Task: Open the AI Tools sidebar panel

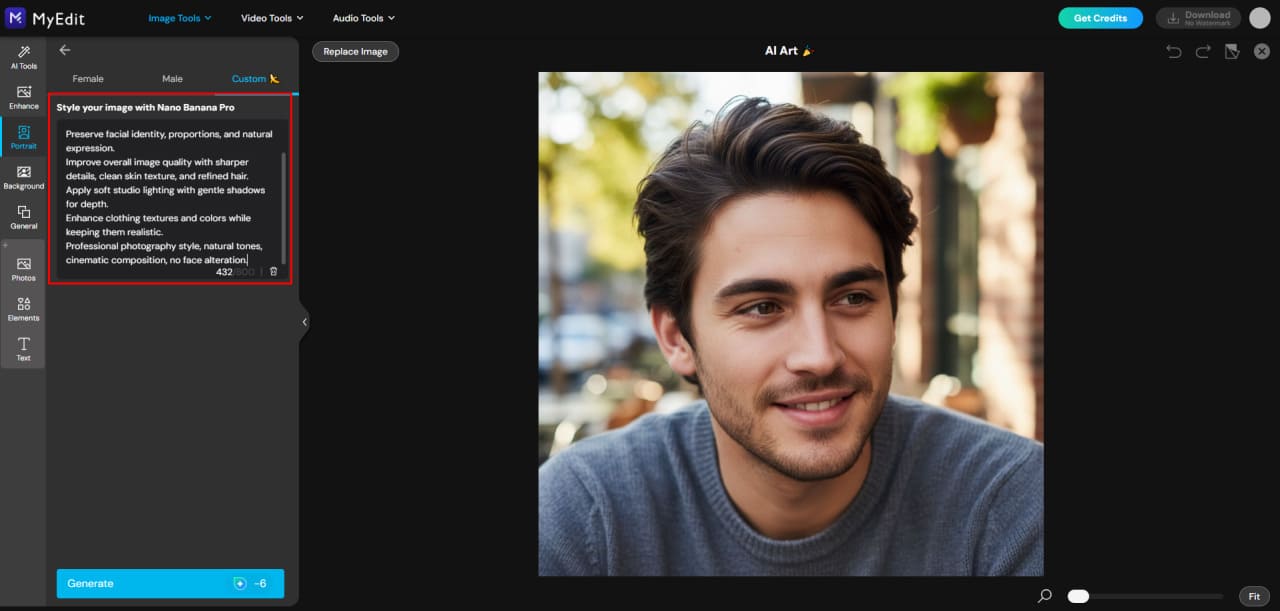Action: click(x=23, y=57)
